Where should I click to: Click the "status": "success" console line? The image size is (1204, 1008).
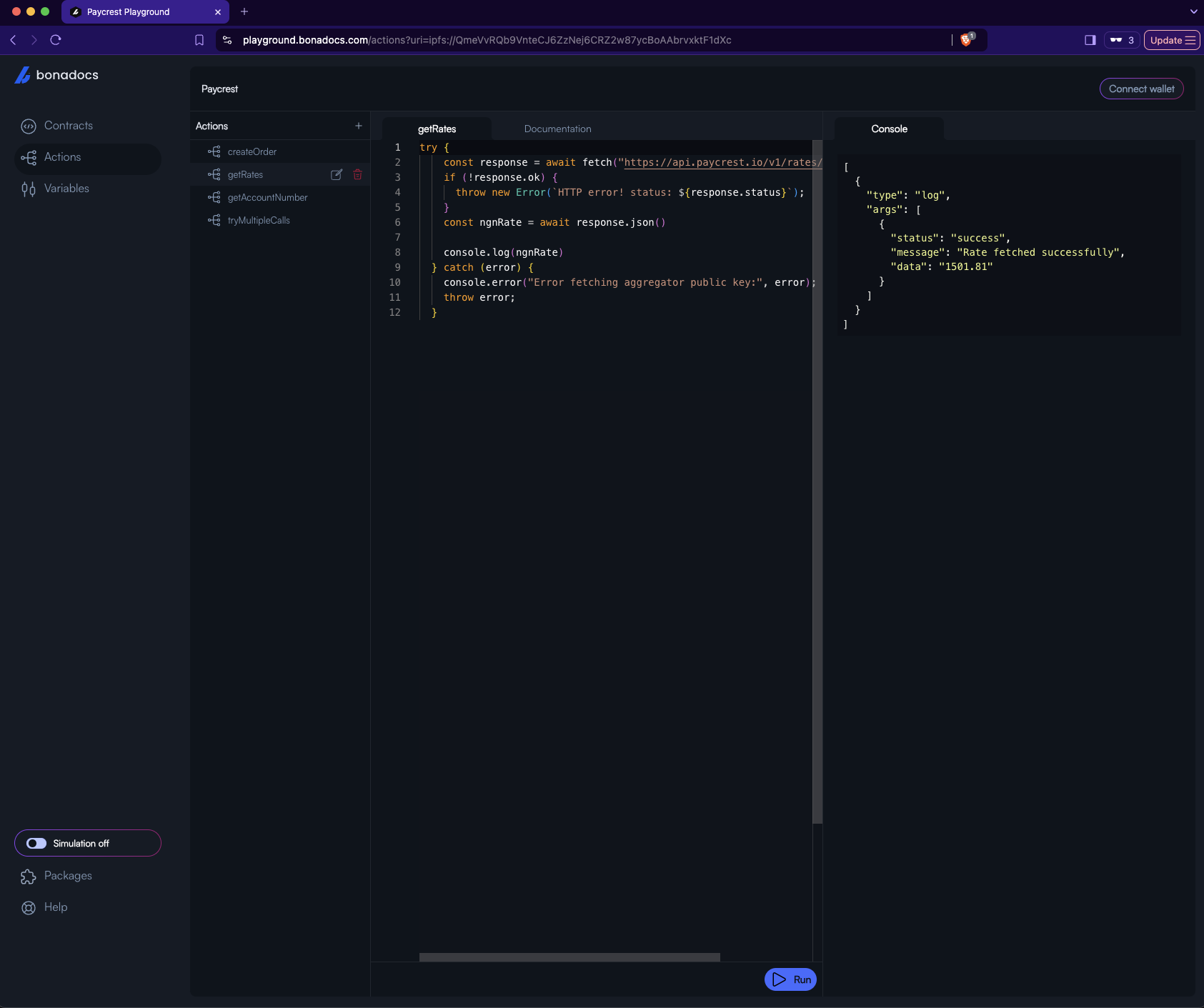950,238
